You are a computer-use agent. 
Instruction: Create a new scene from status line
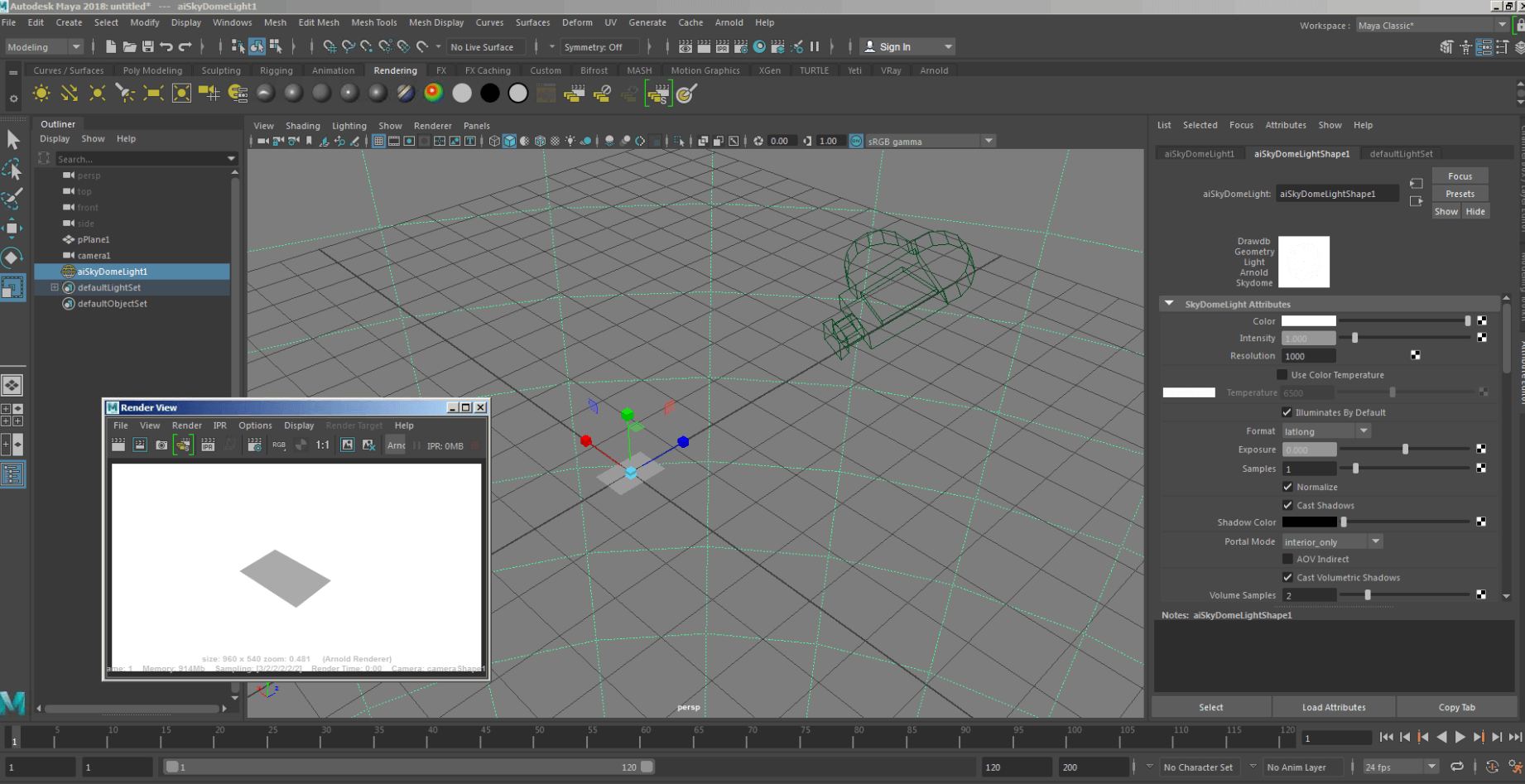coord(111,46)
